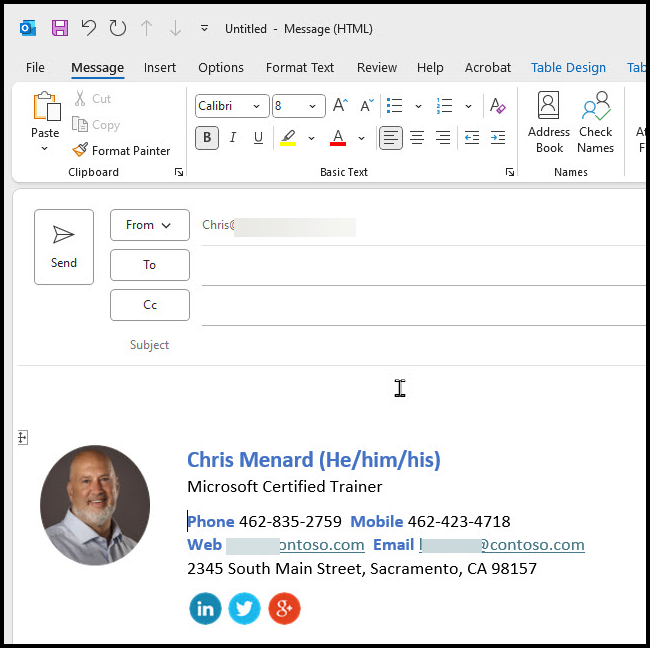Open the Review tab
The height and width of the screenshot is (648, 650).
[377, 67]
